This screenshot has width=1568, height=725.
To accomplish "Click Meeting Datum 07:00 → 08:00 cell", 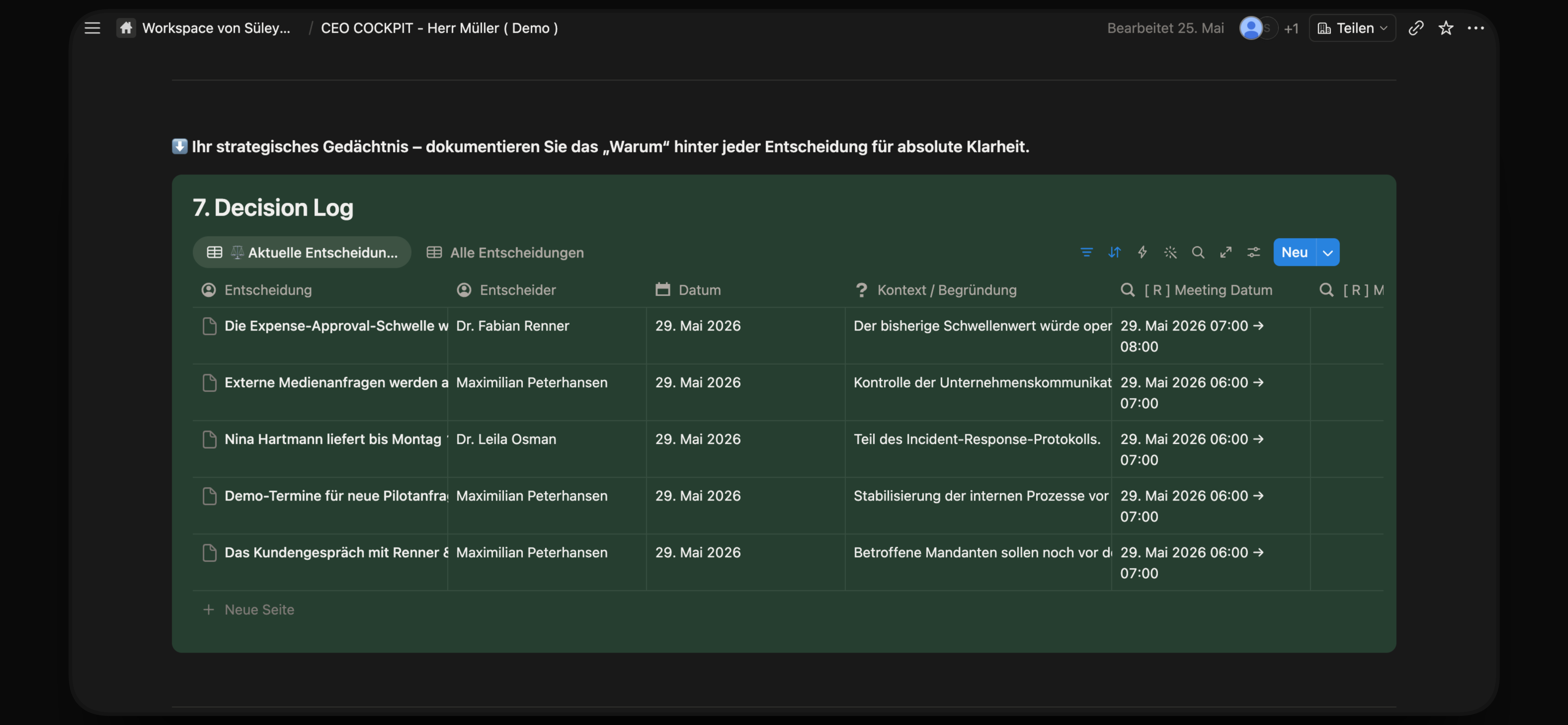I will click(1211, 335).
